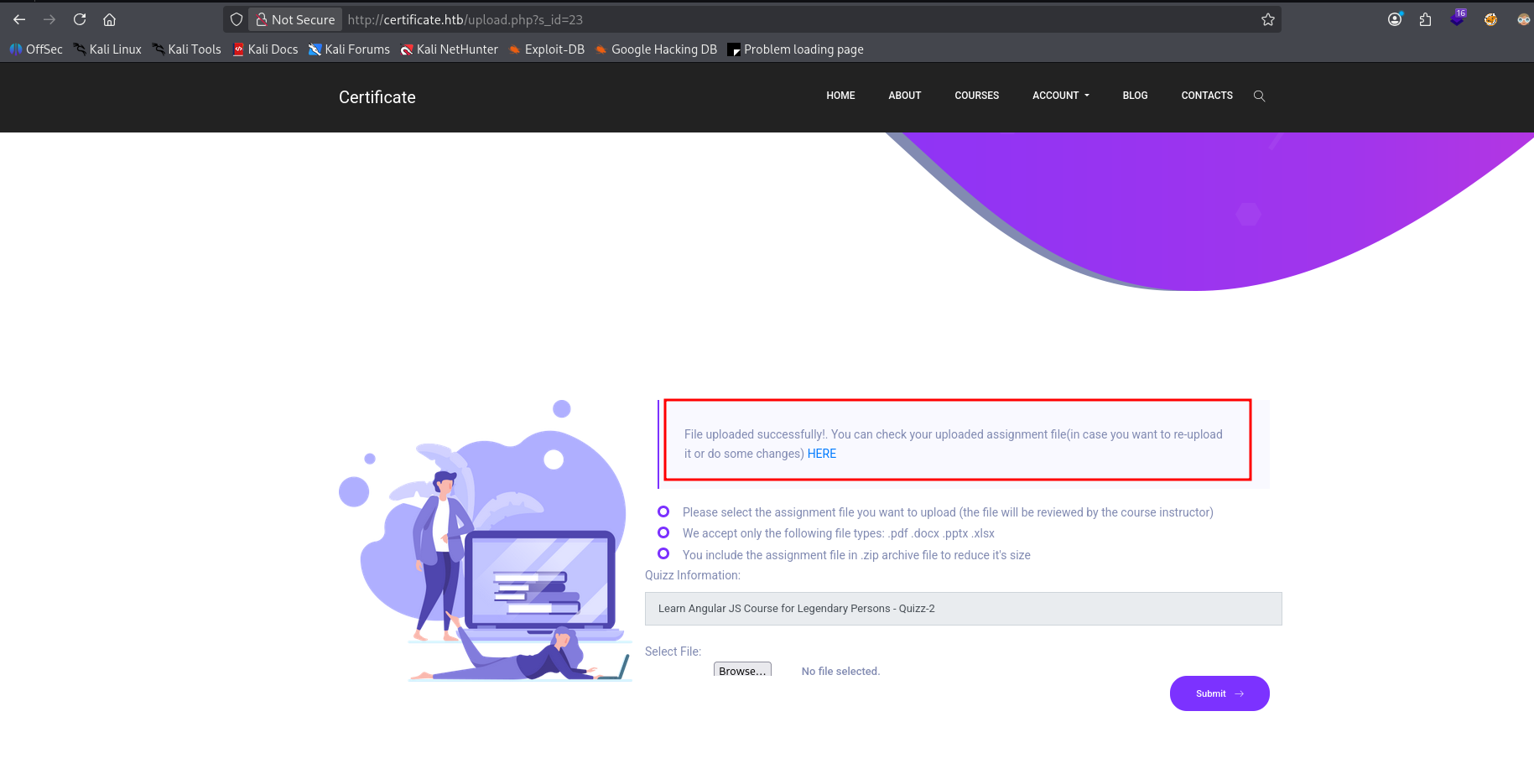Click the tracking protection shield icon
This screenshot has height=784, width=1534.
237,19
